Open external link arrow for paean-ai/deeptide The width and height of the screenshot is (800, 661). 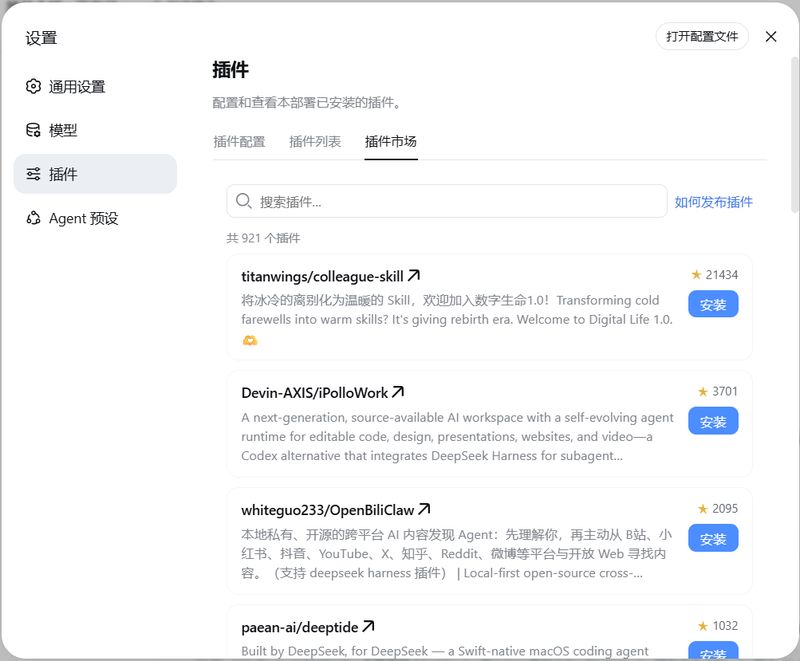click(x=368, y=626)
